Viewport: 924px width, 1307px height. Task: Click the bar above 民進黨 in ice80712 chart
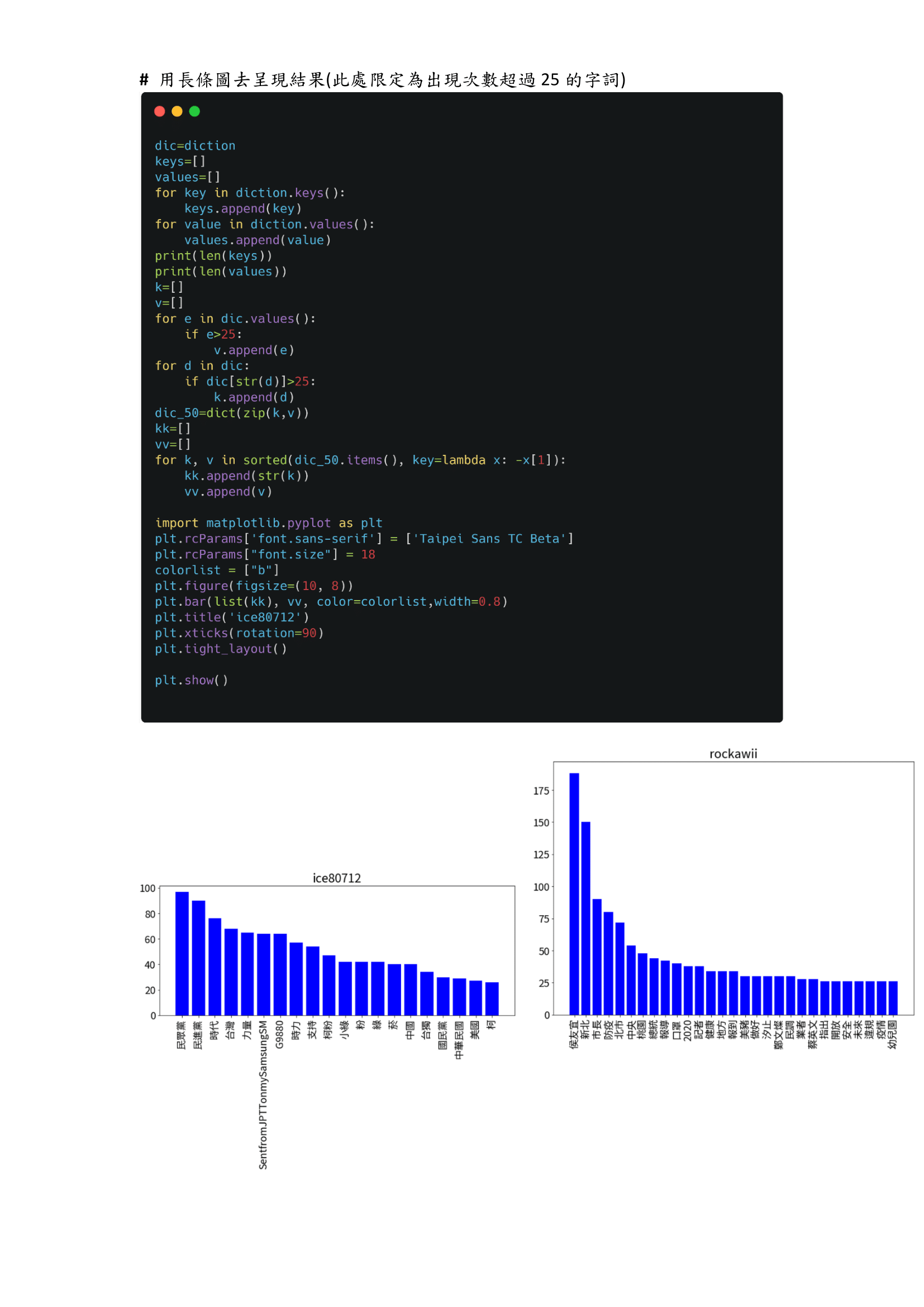click(198, 958)
